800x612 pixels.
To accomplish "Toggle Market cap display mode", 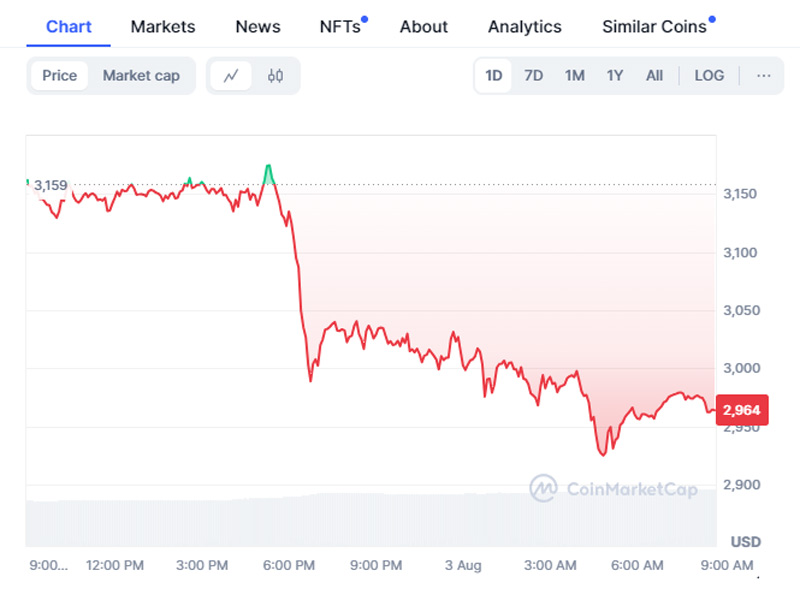I will point(141,76).
